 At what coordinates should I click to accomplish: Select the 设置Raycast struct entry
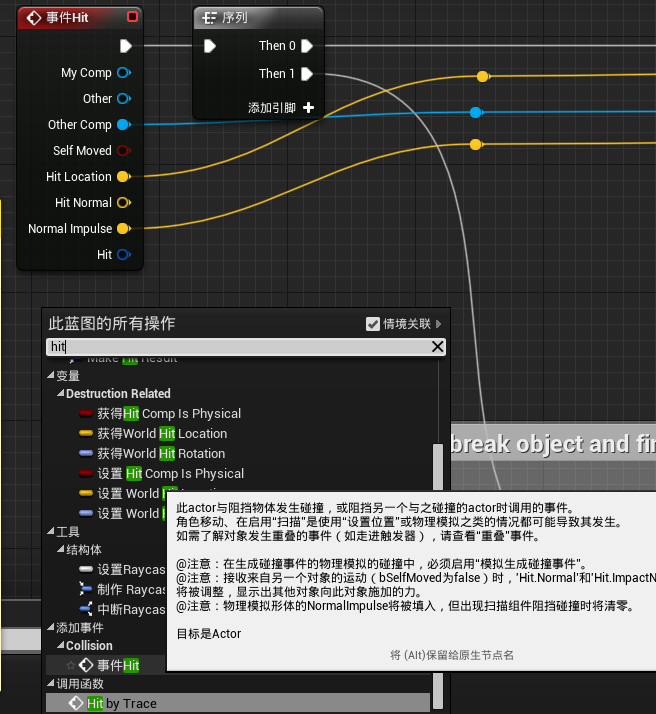pyautogui.click(x=122, y=570)
